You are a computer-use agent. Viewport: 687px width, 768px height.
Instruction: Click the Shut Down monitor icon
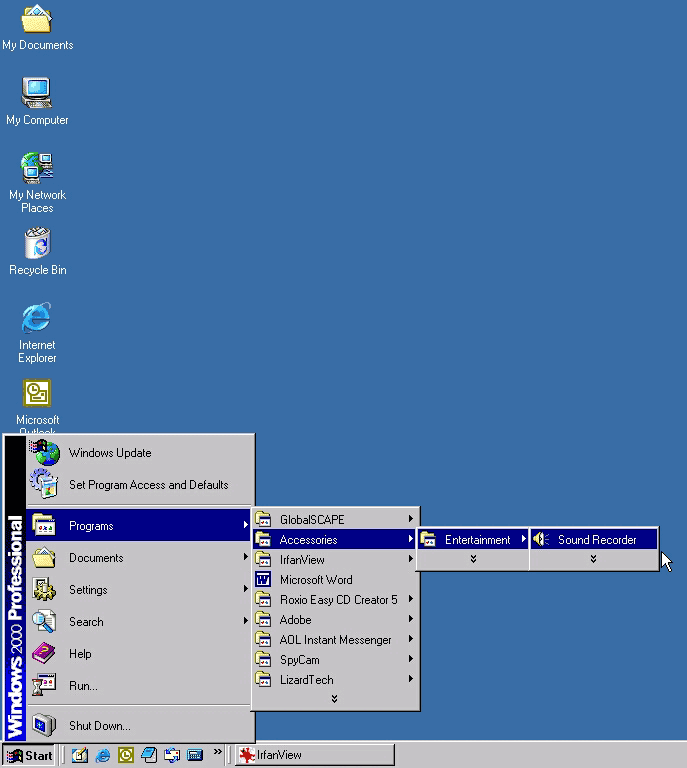click(x=44, y=725)
